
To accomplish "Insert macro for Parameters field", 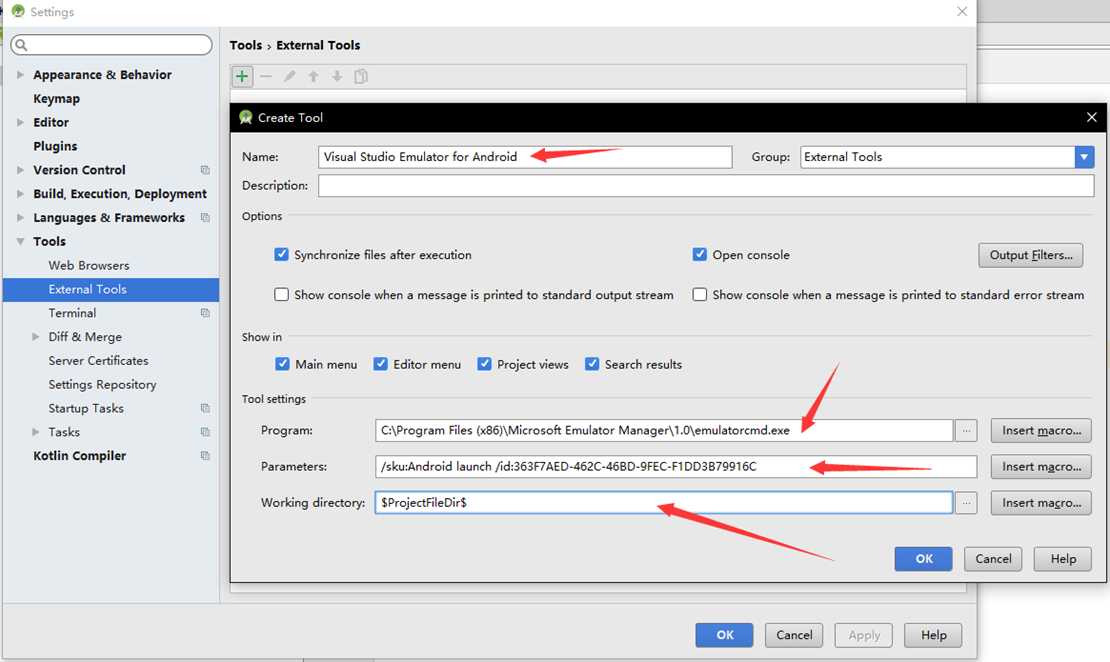I will click(x=1041, y=467).
